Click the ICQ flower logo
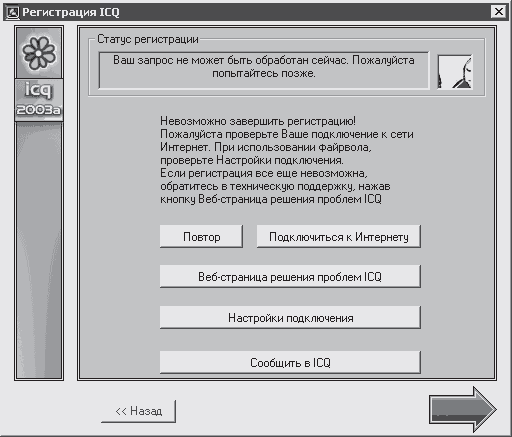 tap(39, 53)
